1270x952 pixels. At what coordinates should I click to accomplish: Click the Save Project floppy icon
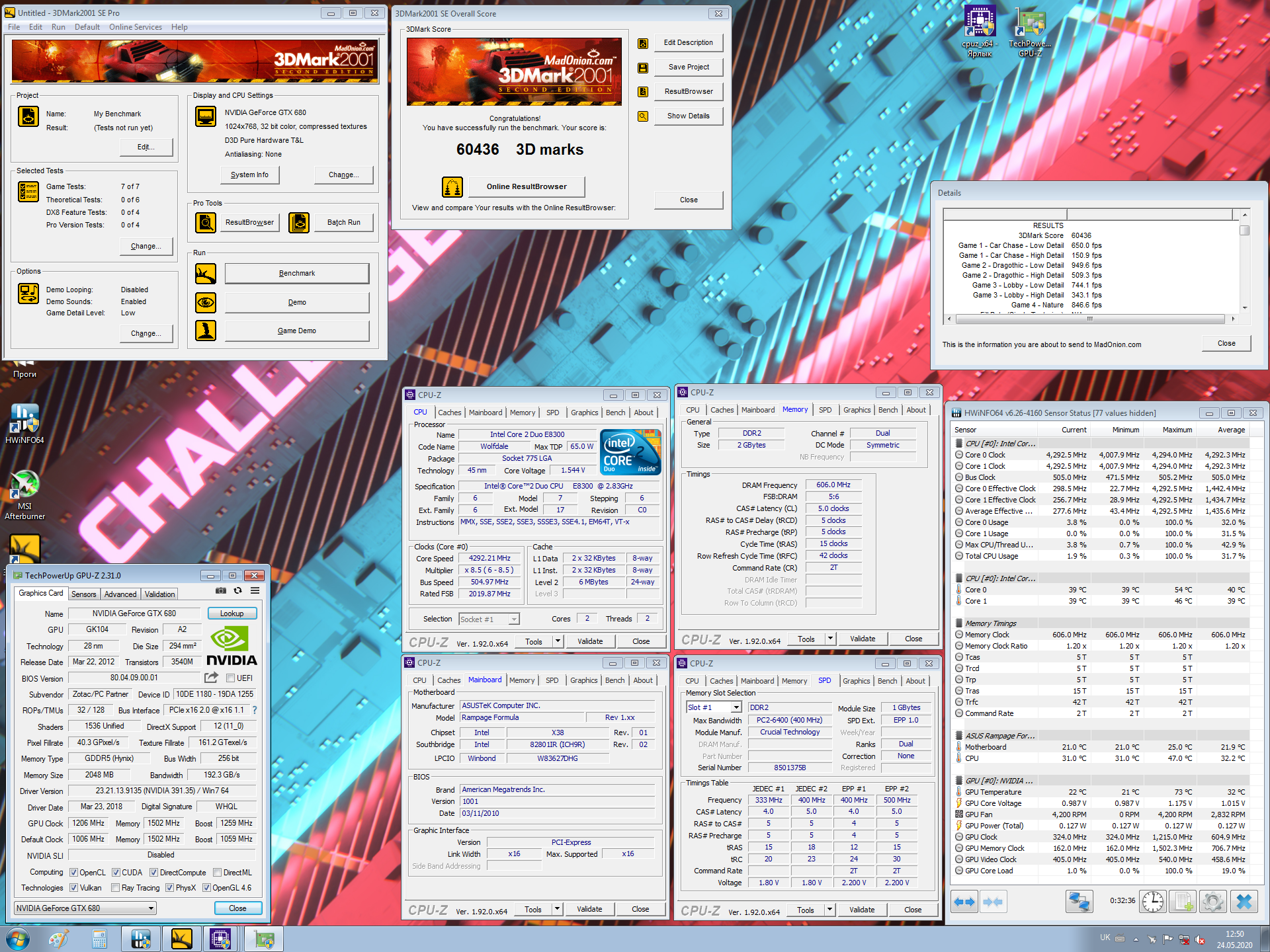point(642,68)
